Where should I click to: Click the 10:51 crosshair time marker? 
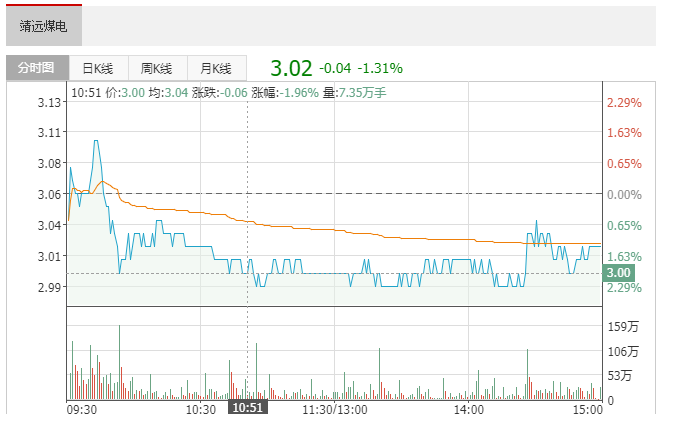[247, 408]
